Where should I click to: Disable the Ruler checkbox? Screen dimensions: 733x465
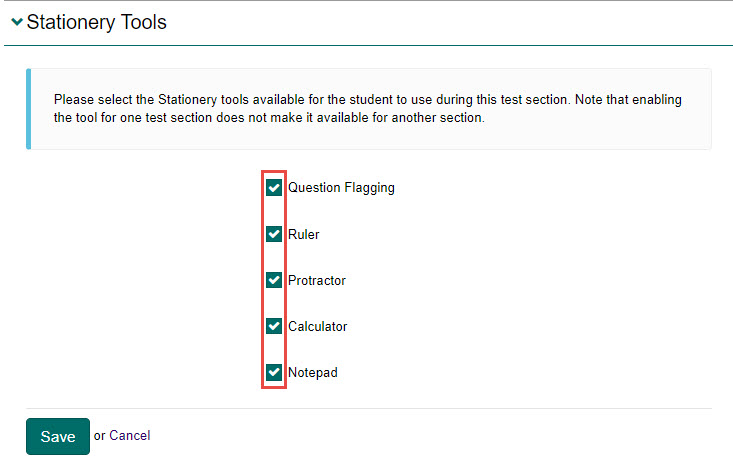click(274, 234)
